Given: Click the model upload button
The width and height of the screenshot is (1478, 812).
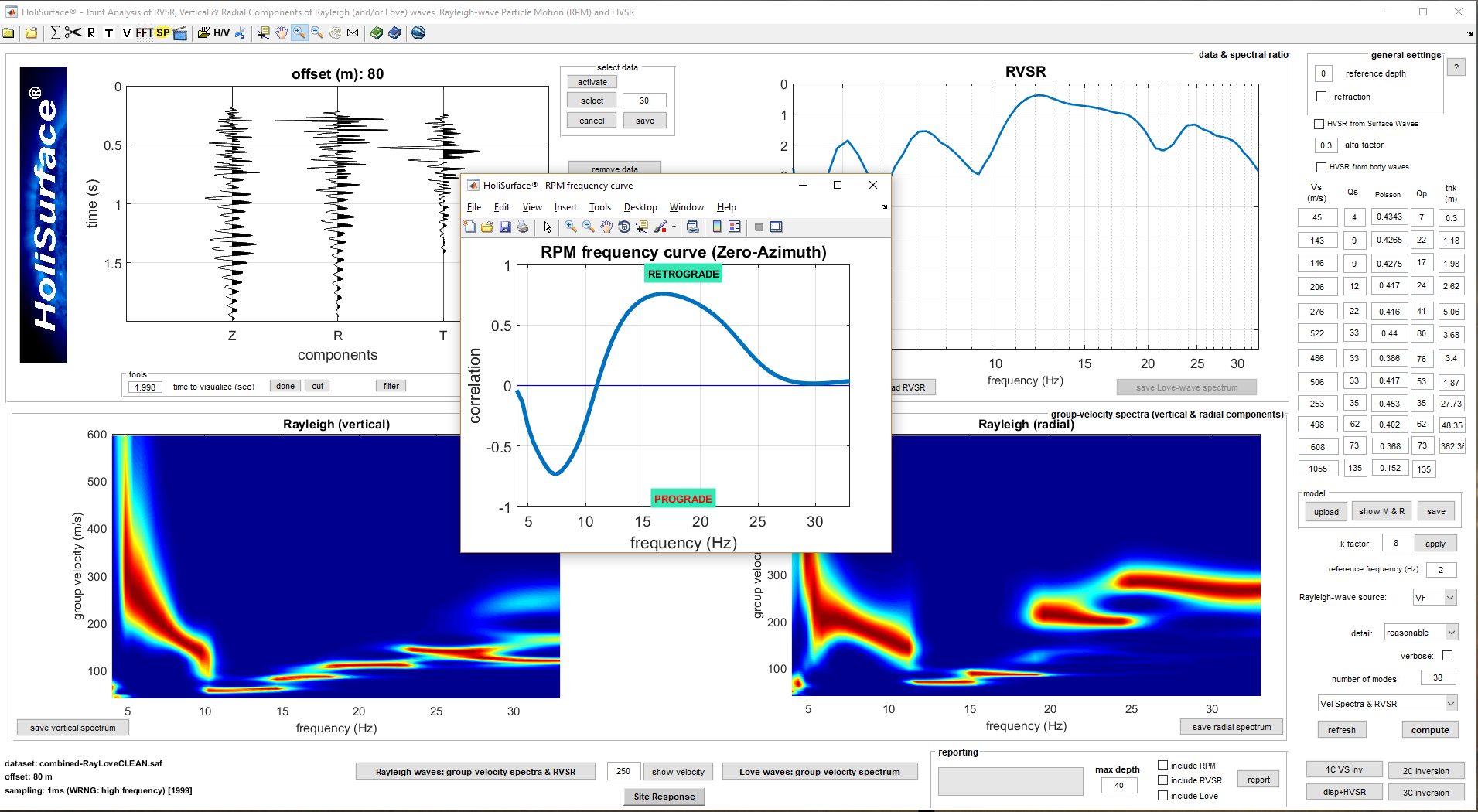Looking at the screenshot, I should (x=1326, y=511).
